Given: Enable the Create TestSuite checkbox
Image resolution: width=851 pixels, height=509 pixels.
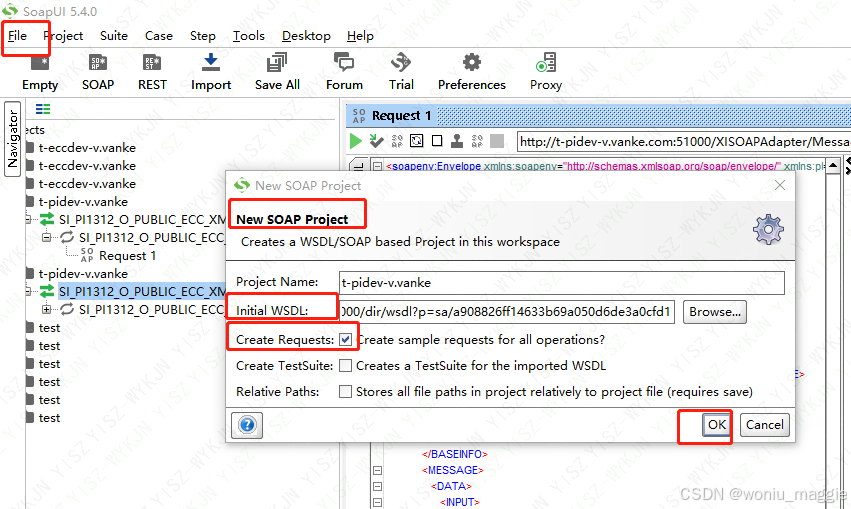Looking at the screenshot, I should pyautogui.click(x=345, y=366).
